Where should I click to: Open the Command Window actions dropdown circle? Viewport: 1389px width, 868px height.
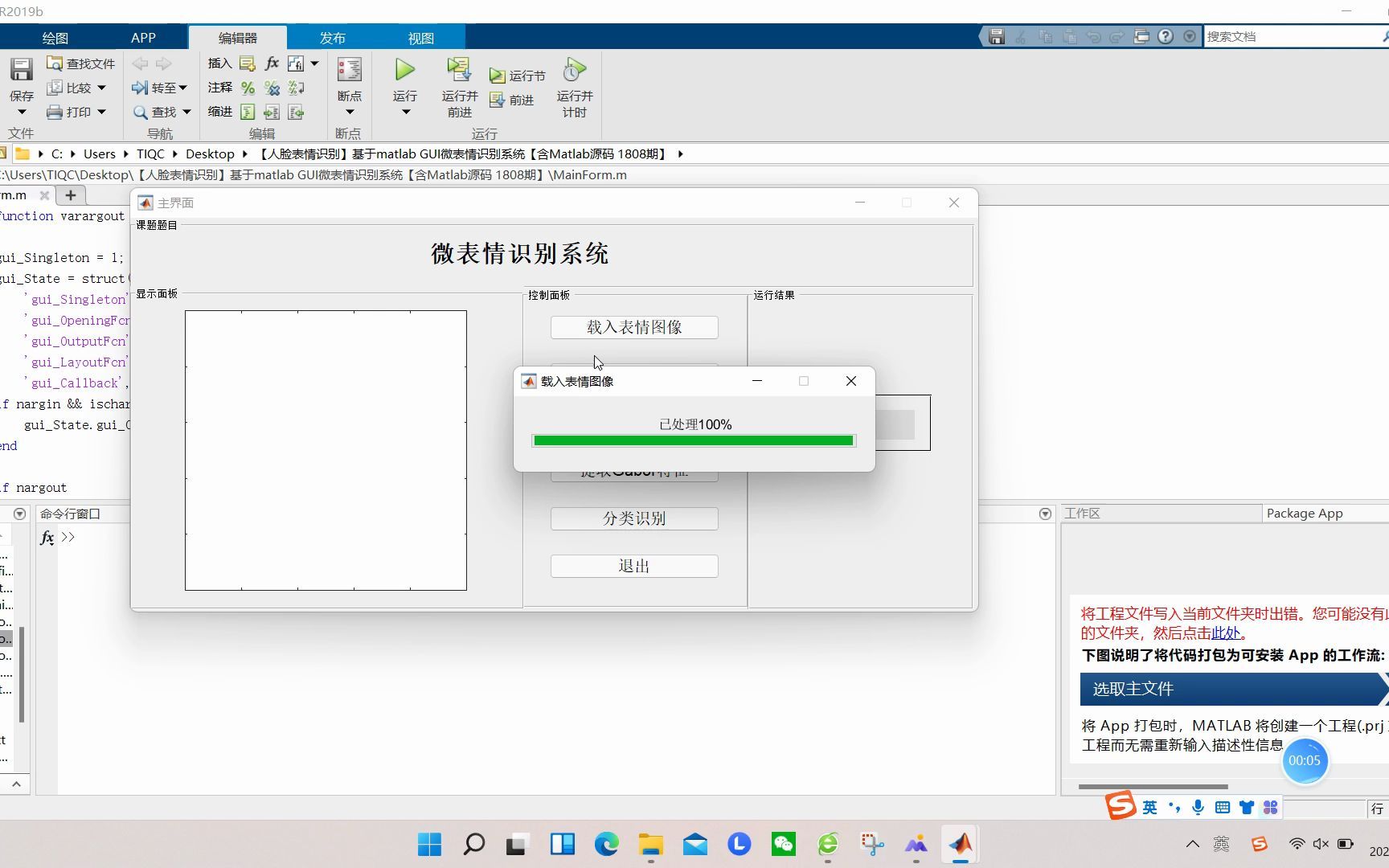click(1045, 514)
